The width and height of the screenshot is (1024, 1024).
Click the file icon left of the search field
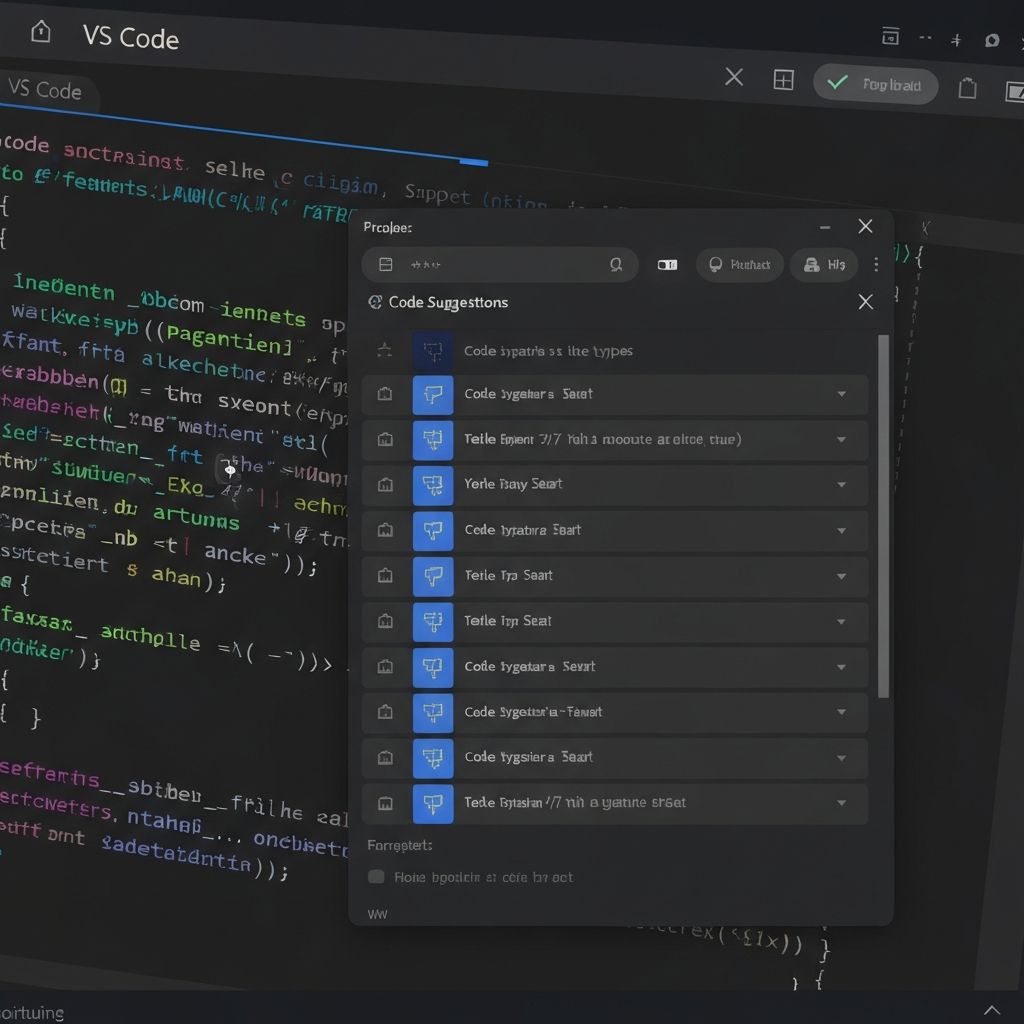pyautogui.click(x=385, y=264)
